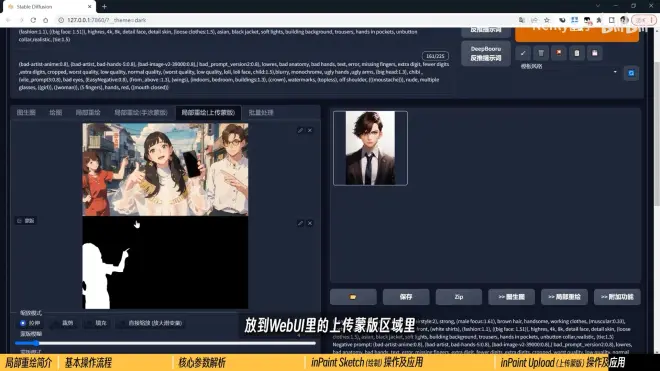Remove the uploaded mask image with X
This screenshot has width=660, height=371.
pos(310,223)
